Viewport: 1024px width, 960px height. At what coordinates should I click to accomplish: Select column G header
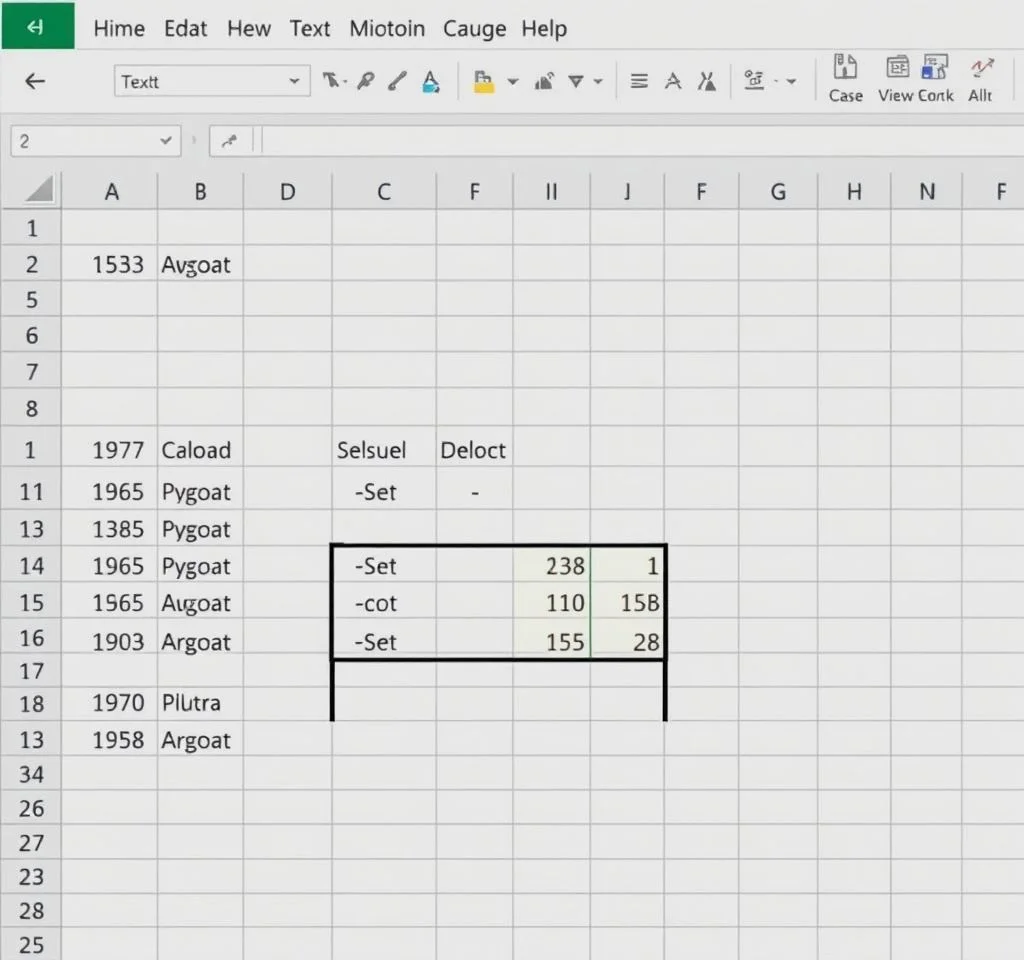(x=777, y=192)
